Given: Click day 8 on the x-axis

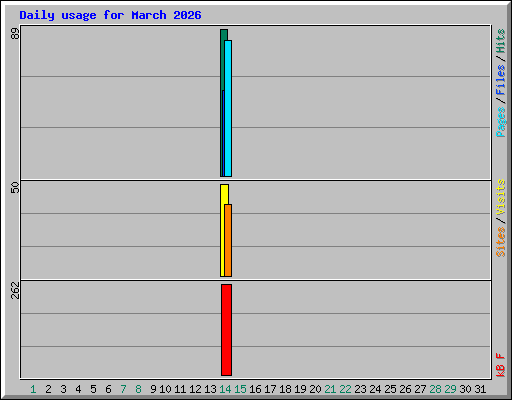Looking at the screenshot, I should pos(138,389).
